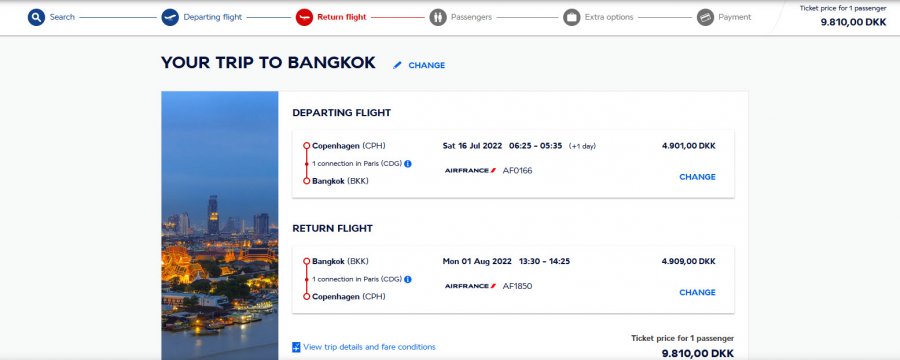Open the Passengers step icon

tap(438, 17)
